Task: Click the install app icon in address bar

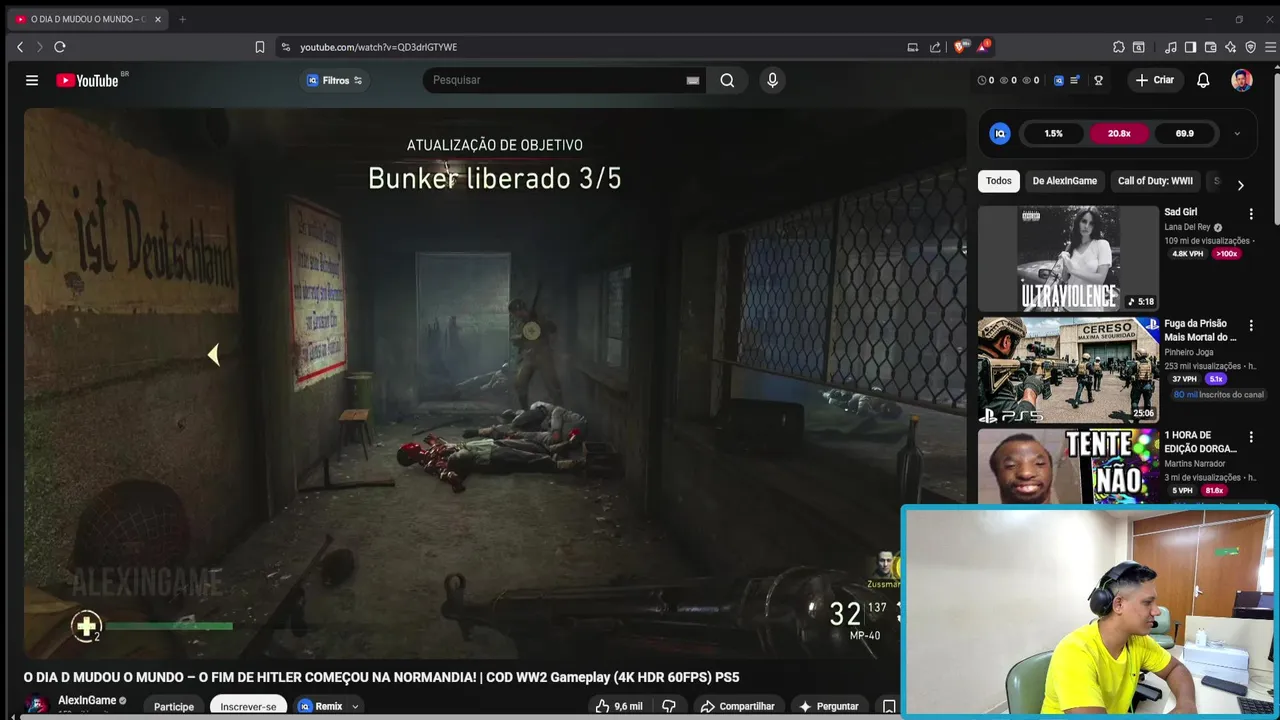Action: 912,47
